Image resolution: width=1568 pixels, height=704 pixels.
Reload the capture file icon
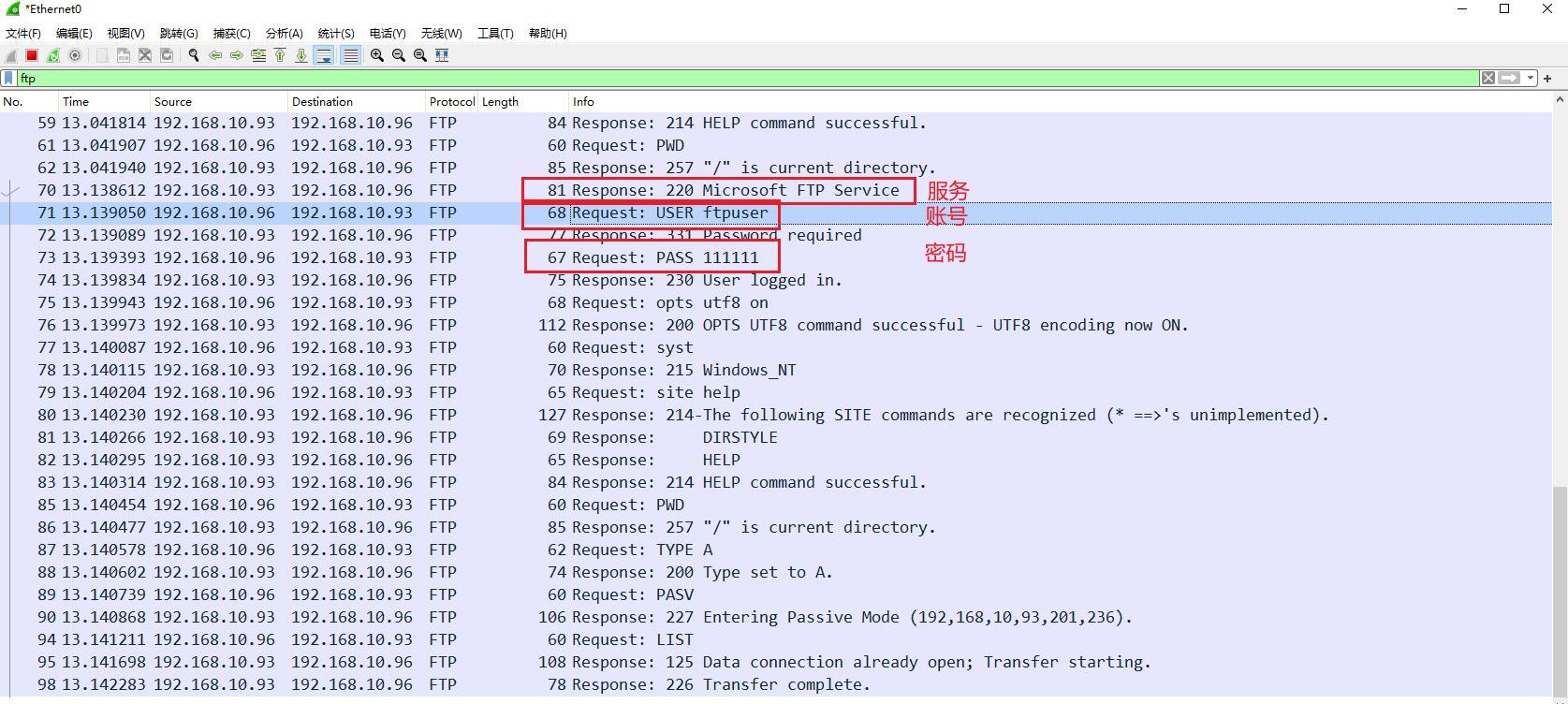click(x=167, y=55)
